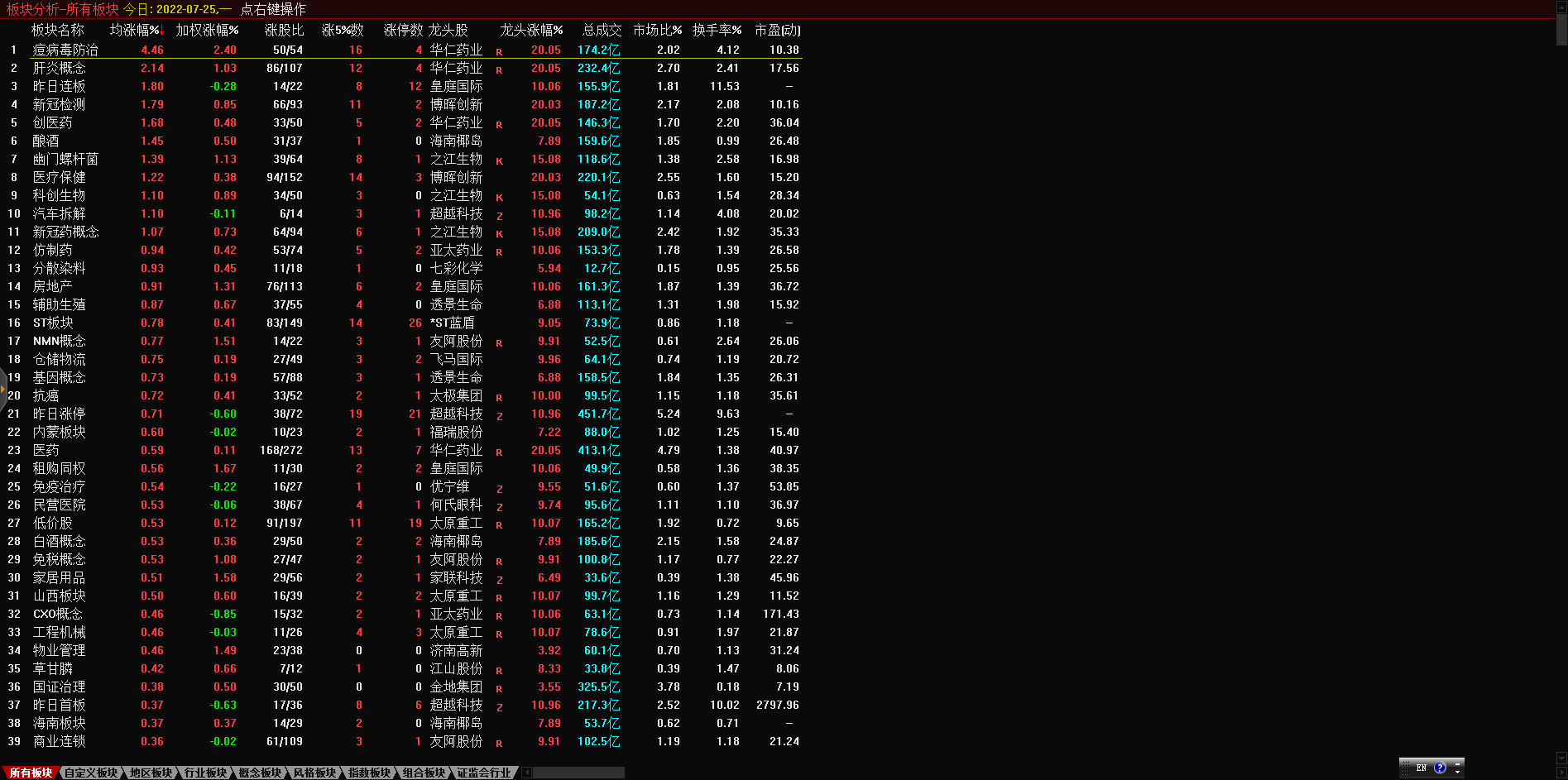Select the 新冠检测 sector row
The width and height of the screenshot is (1568, 780).
click(x=59, y=104)
